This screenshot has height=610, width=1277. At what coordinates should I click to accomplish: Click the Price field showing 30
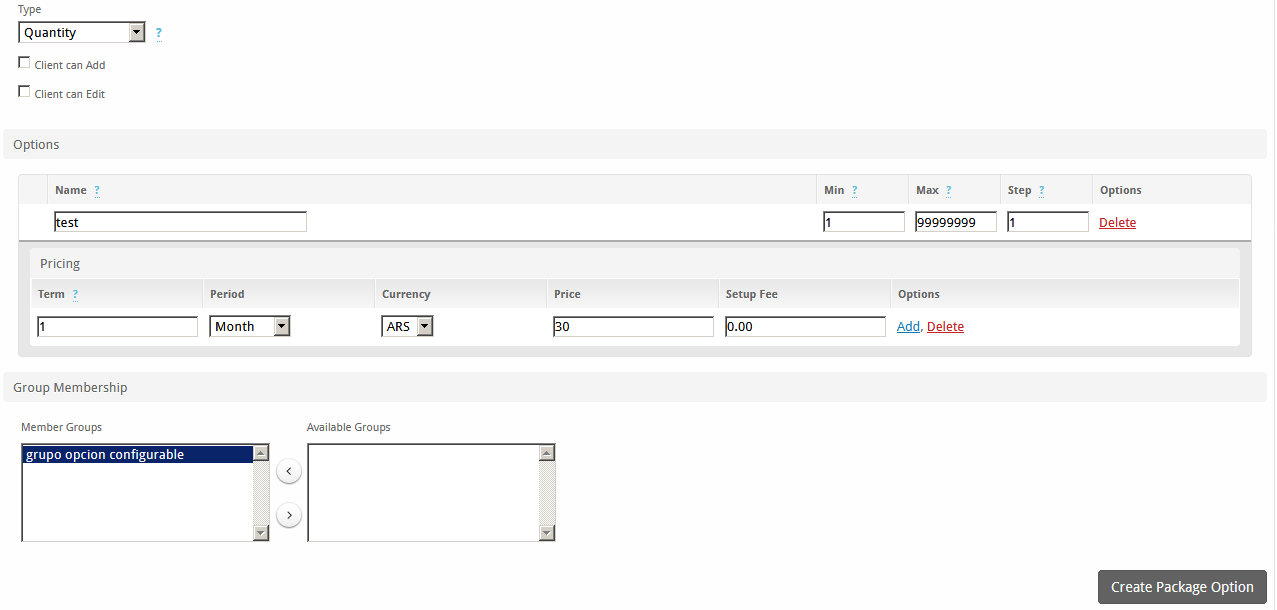(x=634, y=326)
